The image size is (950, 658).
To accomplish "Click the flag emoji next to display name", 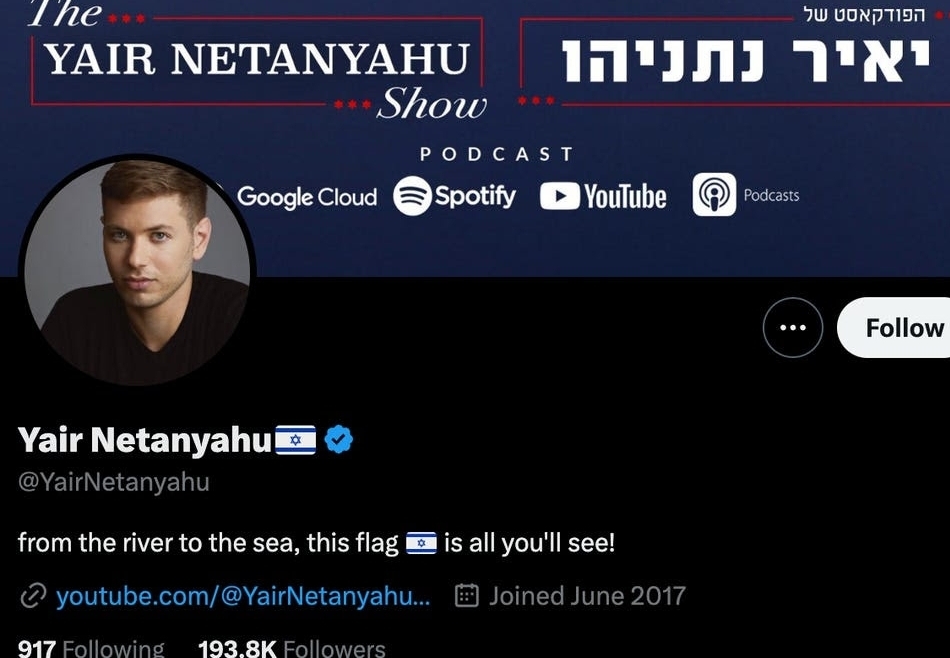I will click(x=296, y=440).
